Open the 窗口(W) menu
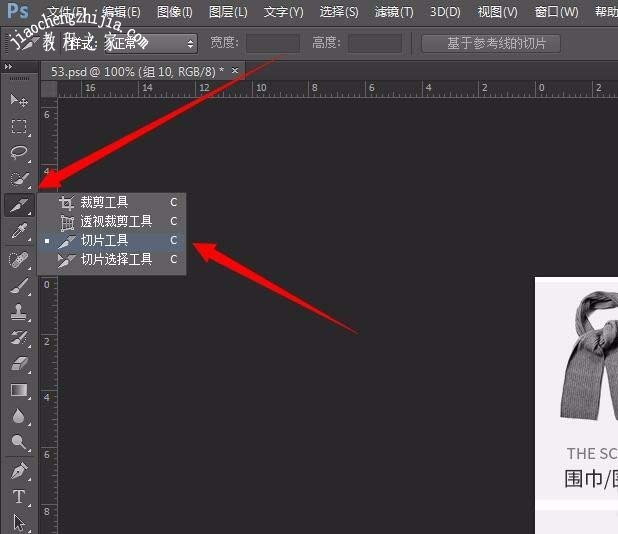The image size is (618, 534). [x=557, y=12]
